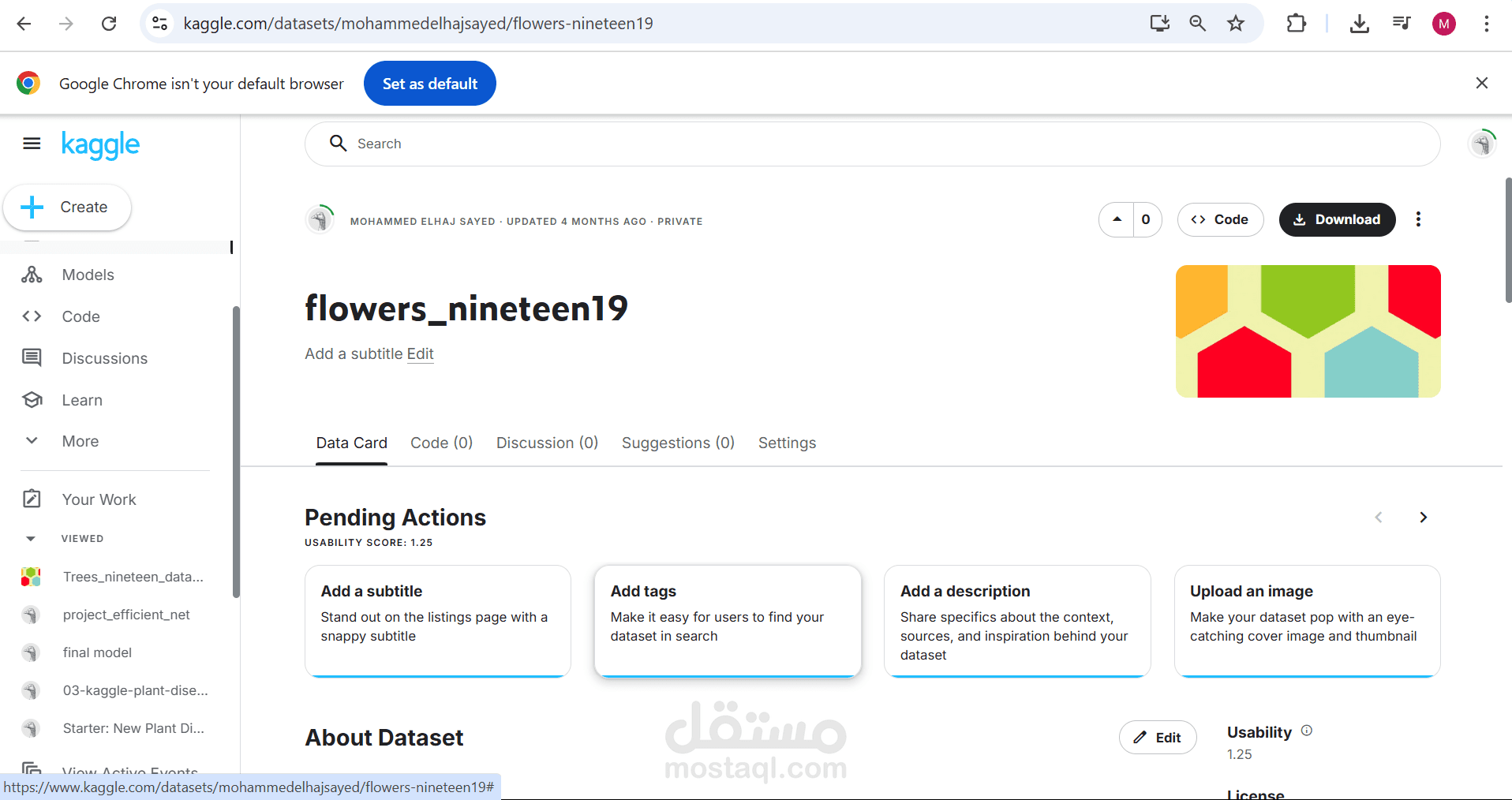Download the dataset
The image size is (1512, 800).
click(x=1337, y=219)
